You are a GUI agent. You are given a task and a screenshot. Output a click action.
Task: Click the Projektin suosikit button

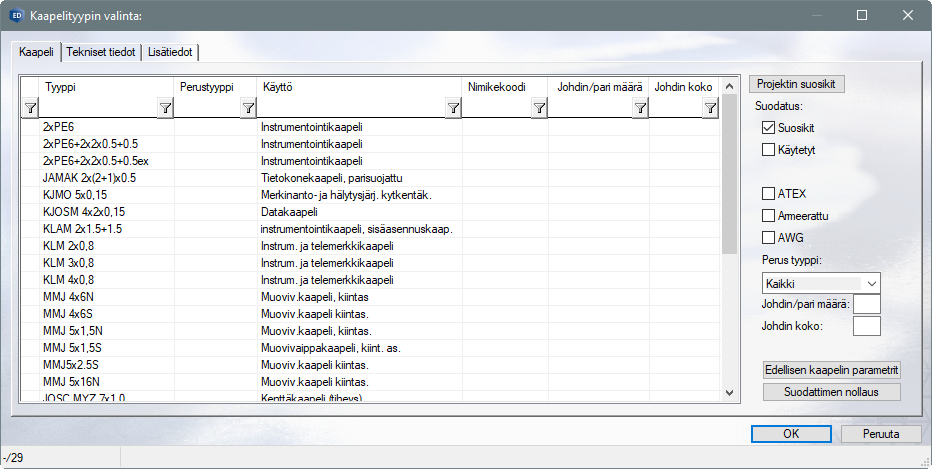pyautogui.click(x=797, y=84)
